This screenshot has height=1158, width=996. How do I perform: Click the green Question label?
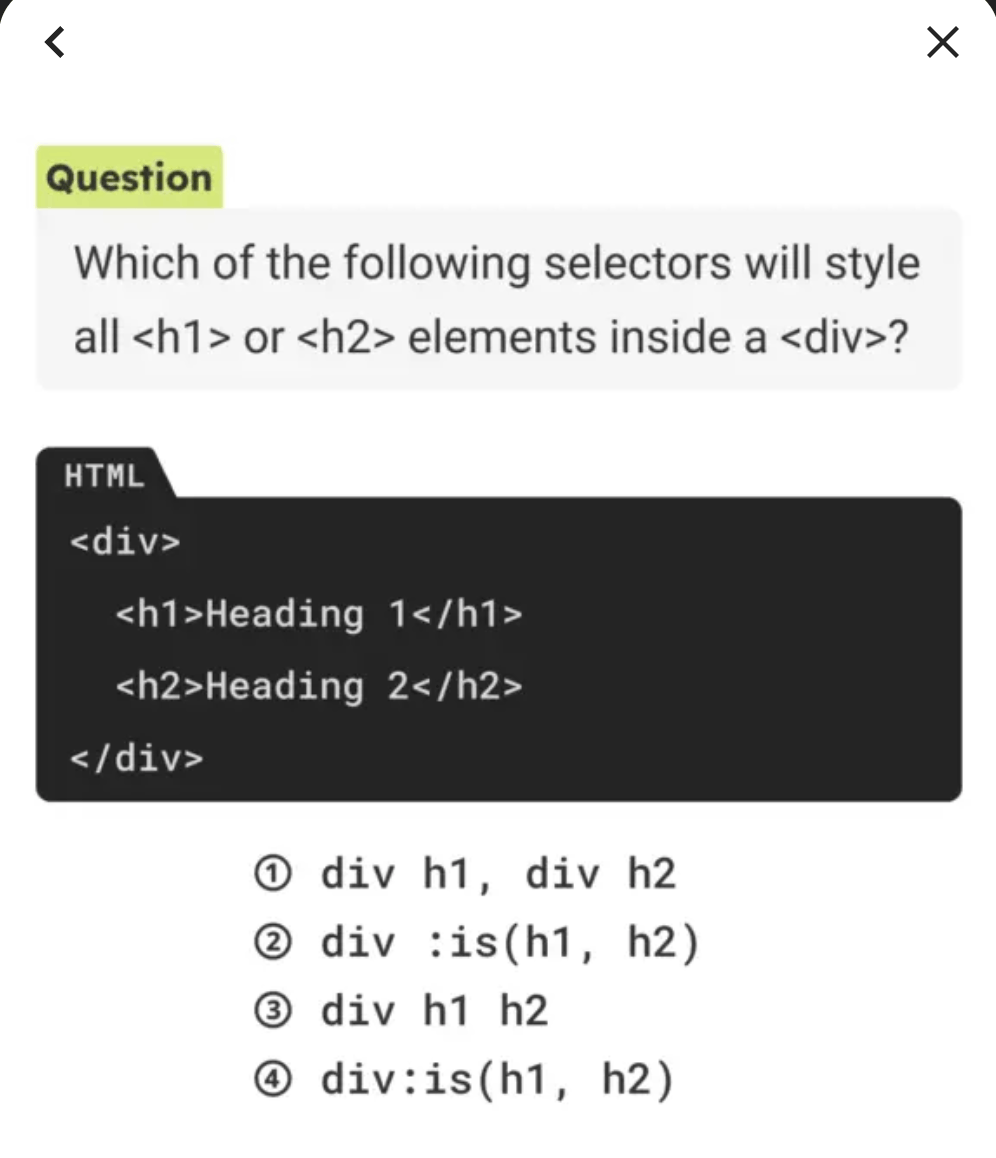tap(129, 178)
